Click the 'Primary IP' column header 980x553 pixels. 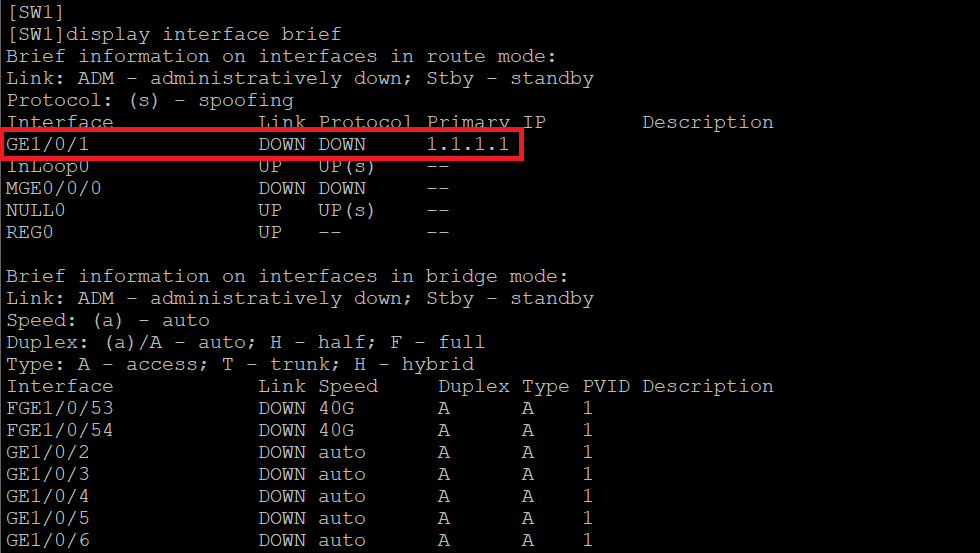[x=485, y=122]
